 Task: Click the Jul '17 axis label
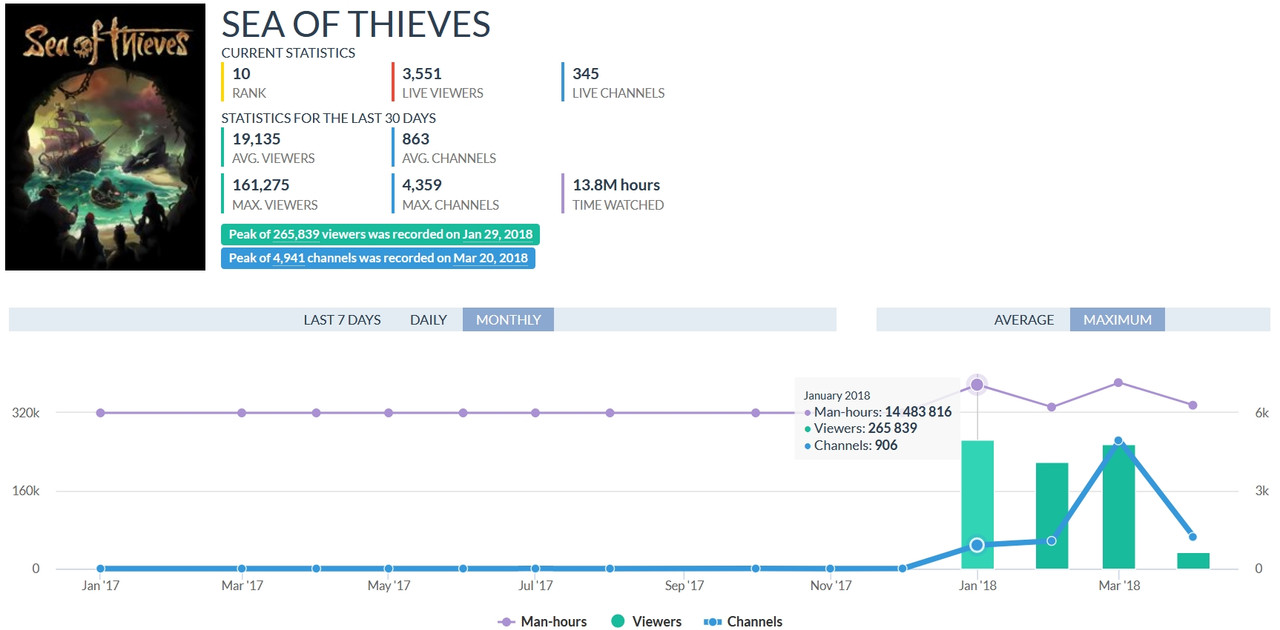pyautogui.click(x=537, y=586)
